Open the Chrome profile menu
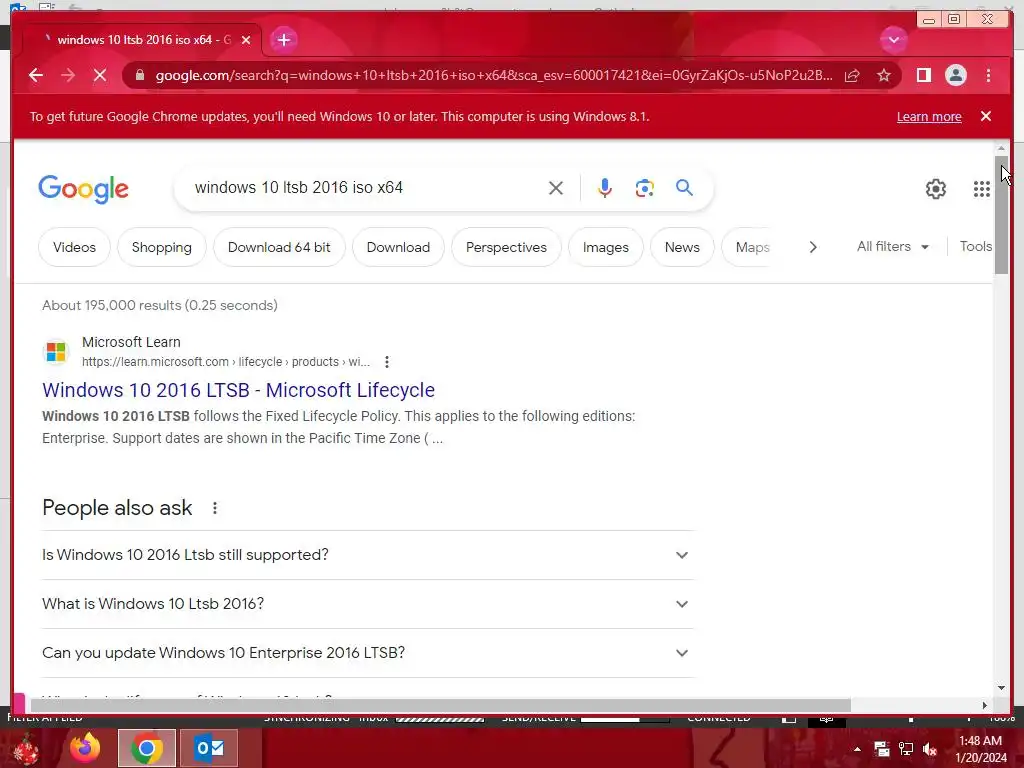This screenshot has height=768, width=1024. point(955,76)
